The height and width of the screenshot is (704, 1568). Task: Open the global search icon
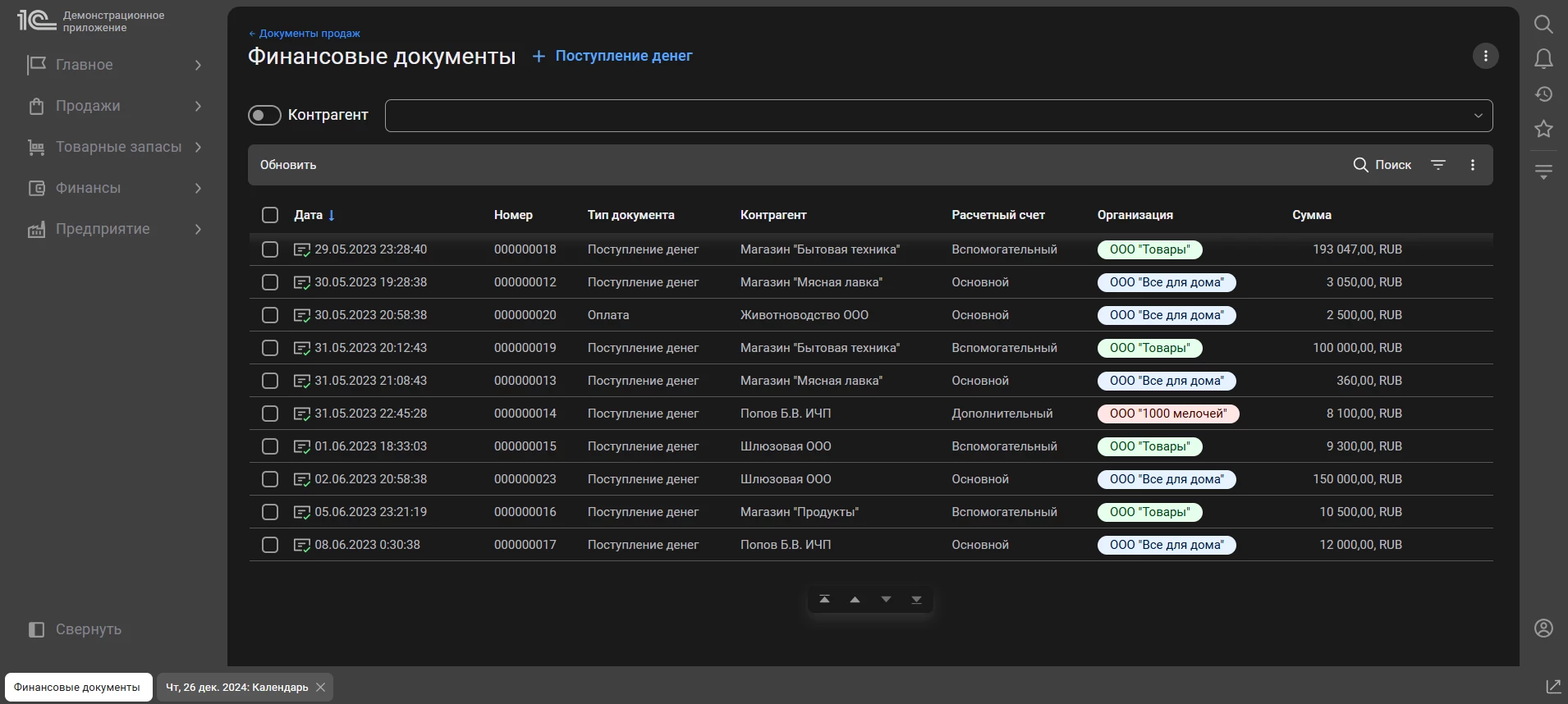1543,25
